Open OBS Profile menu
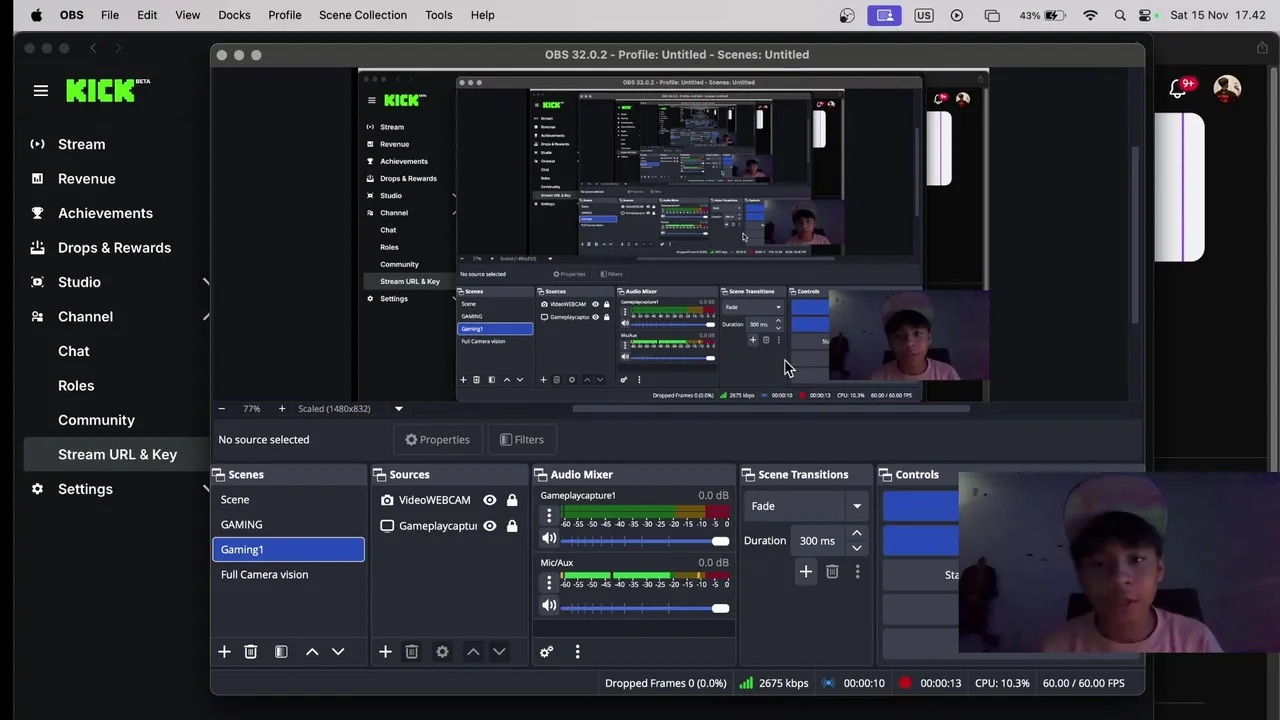This screenshot has height=720, width=1280. (x=285, y=15)
